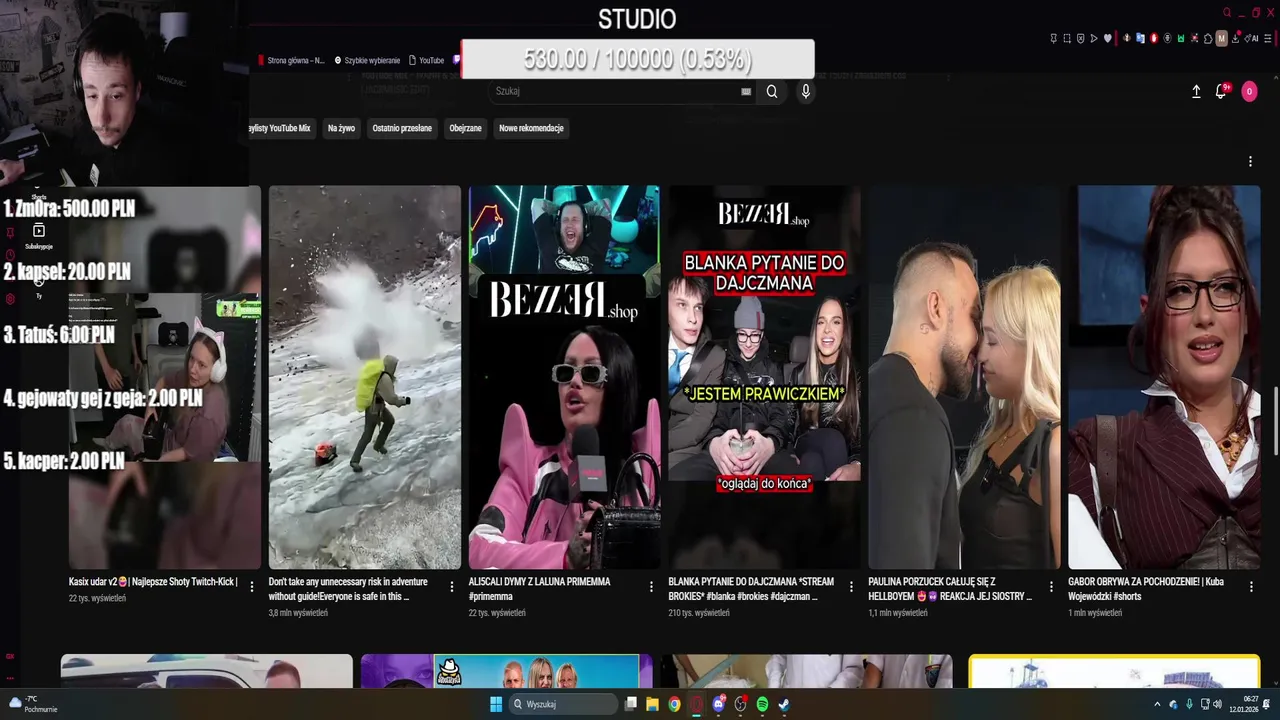Image resolution: width=1280 pixels, height=720 pixels.
Task: Open the translate extension icon
Action: [x=1141, y=38]
